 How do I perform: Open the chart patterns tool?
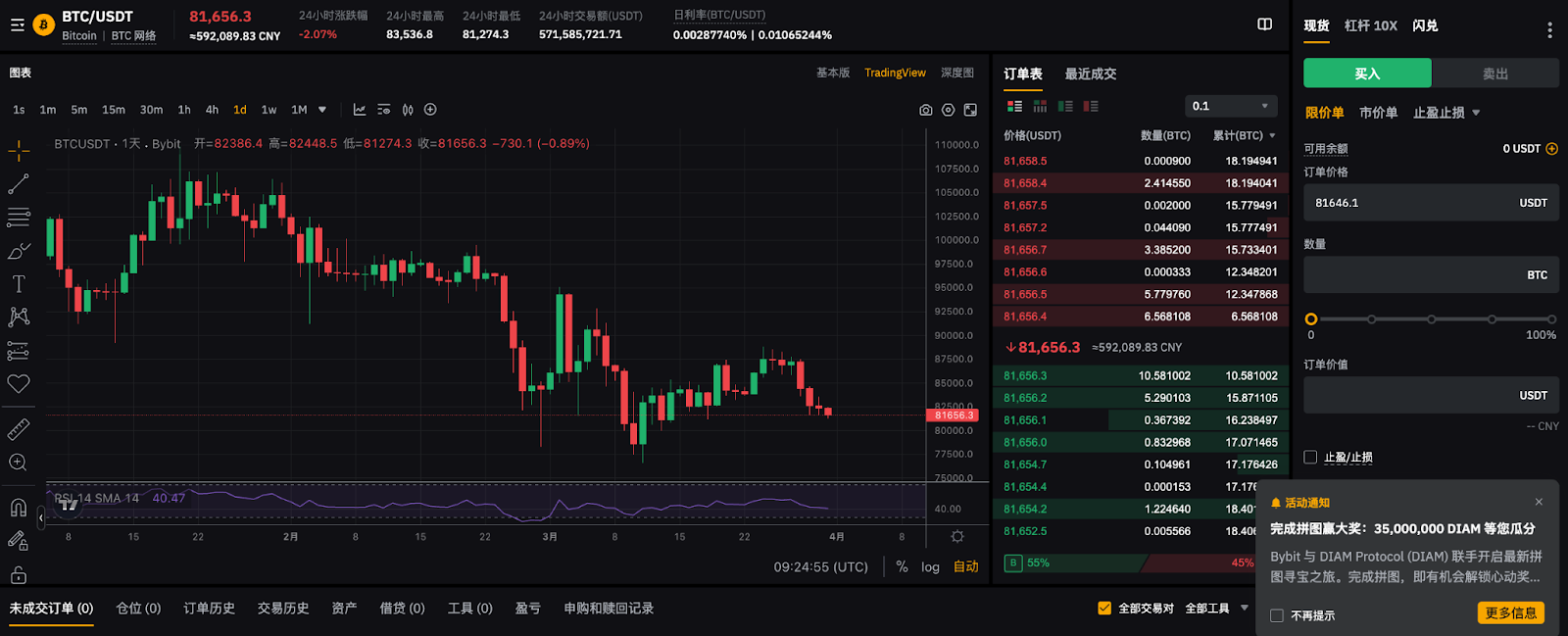19,317
